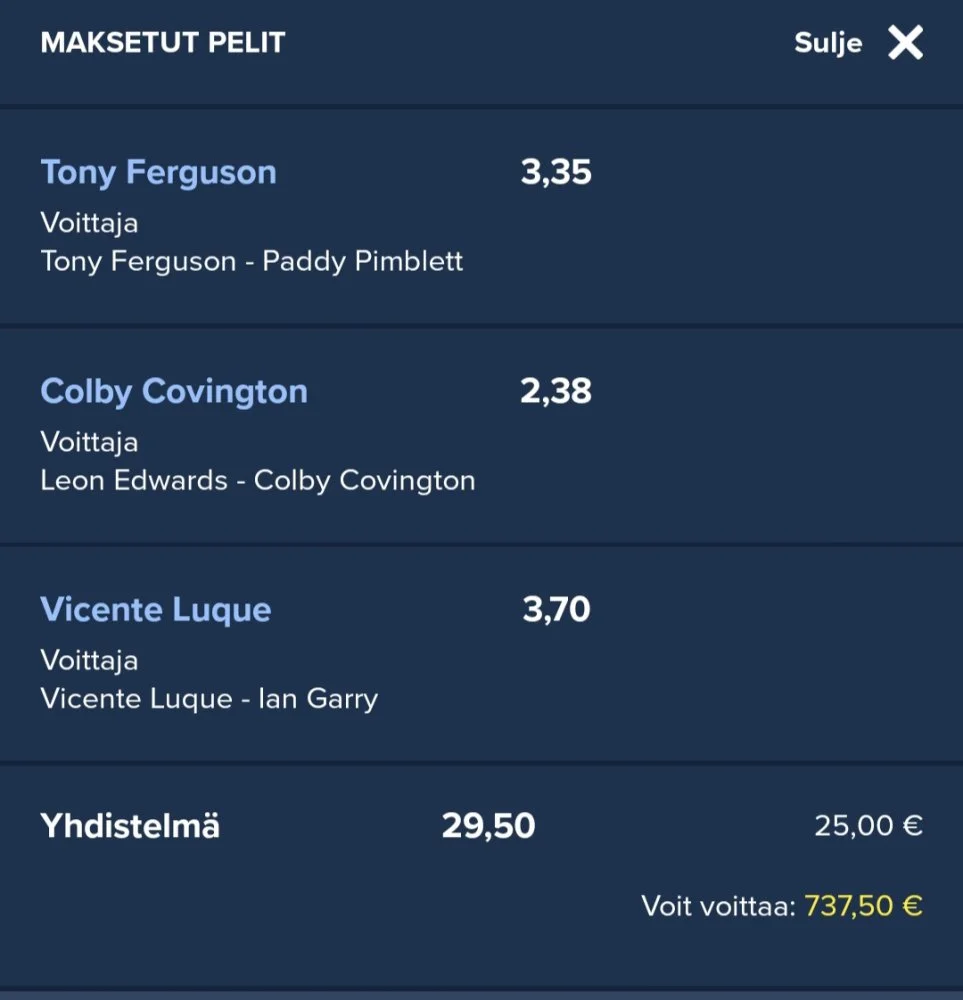
Task: Click the X close icon
Action: (x=905, y=43)
